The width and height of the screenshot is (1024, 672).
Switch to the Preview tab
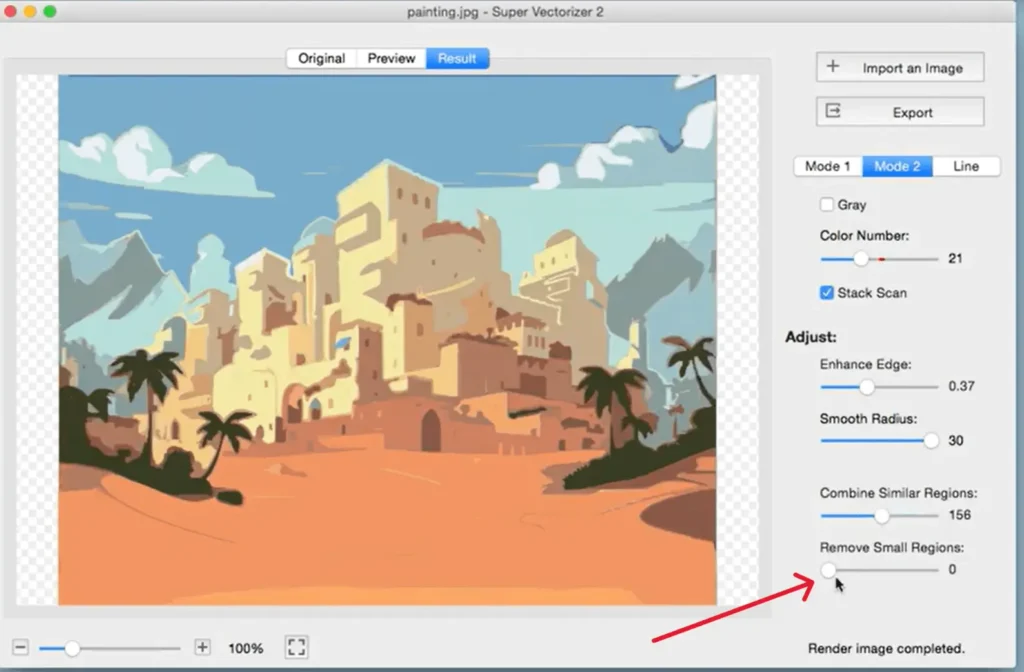390,58
